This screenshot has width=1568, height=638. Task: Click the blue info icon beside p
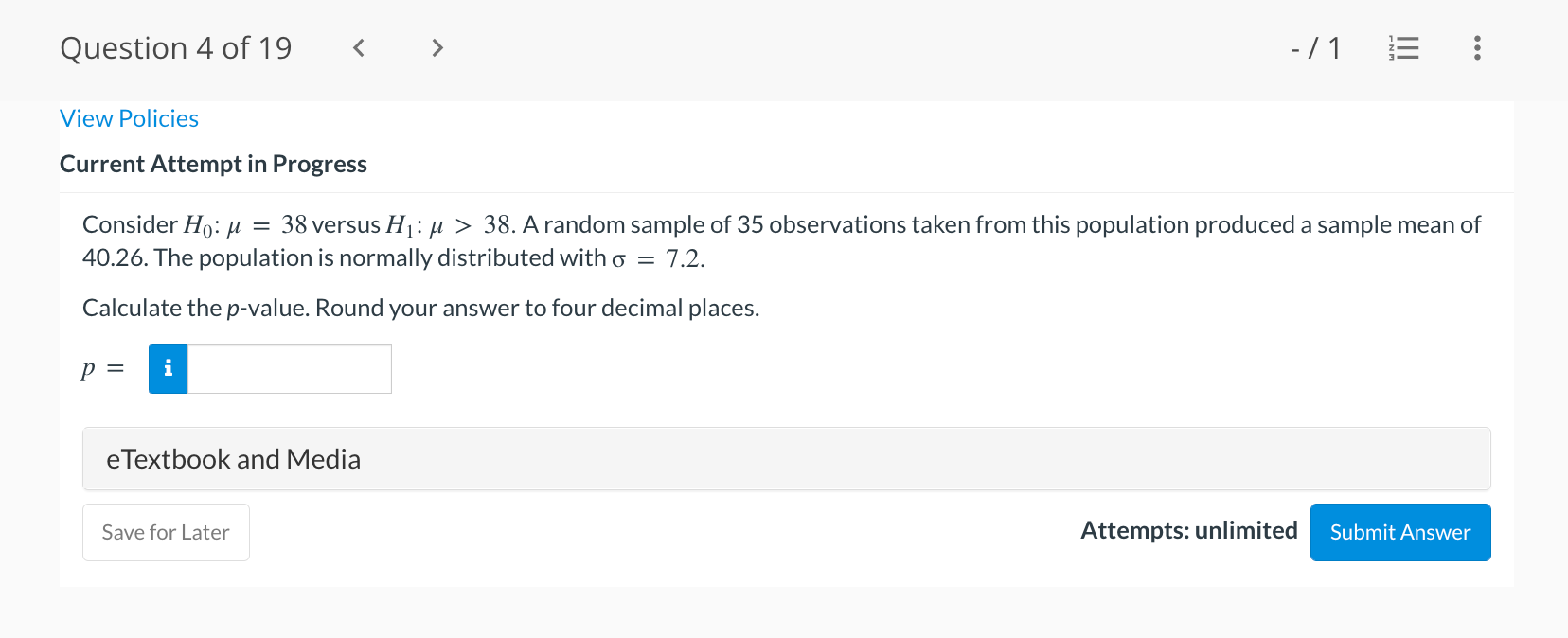169,368
